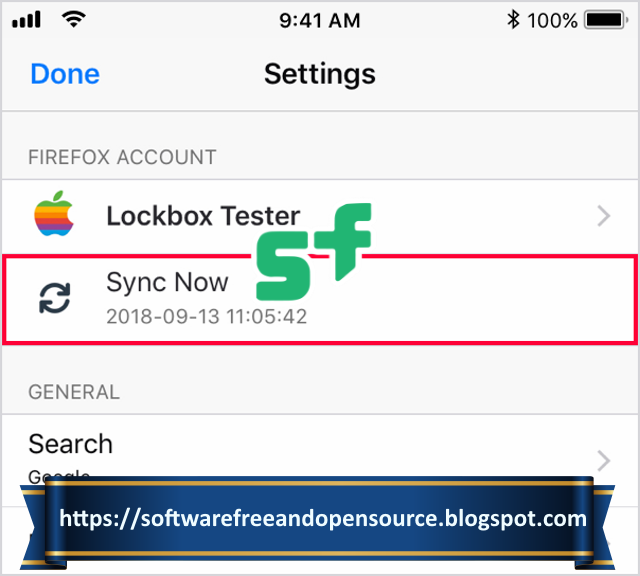640x576 pixels.
Task: Click the cellular signal bars
Action: tap(27, 19)
